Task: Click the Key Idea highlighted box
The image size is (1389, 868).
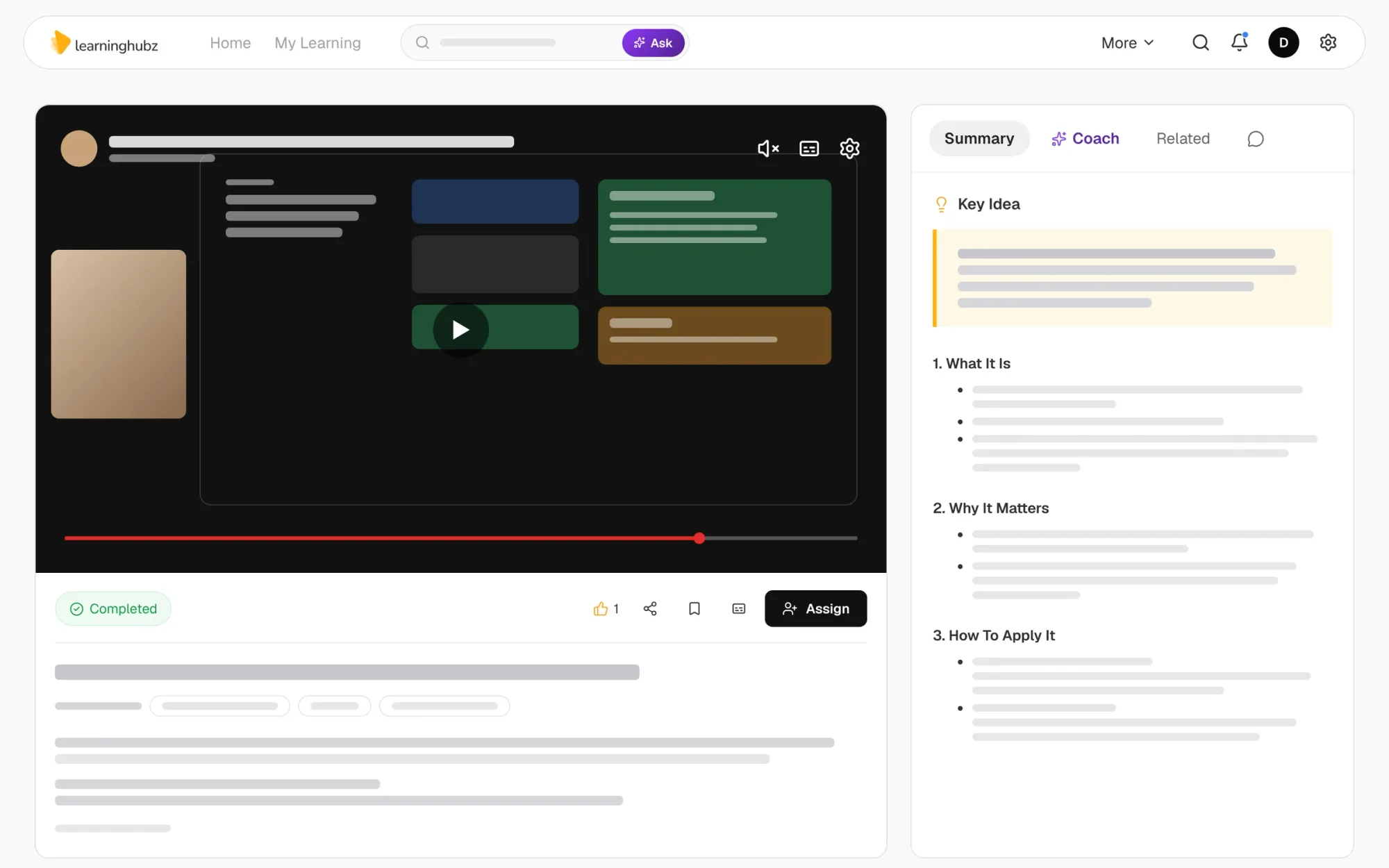Action: 1133,278
